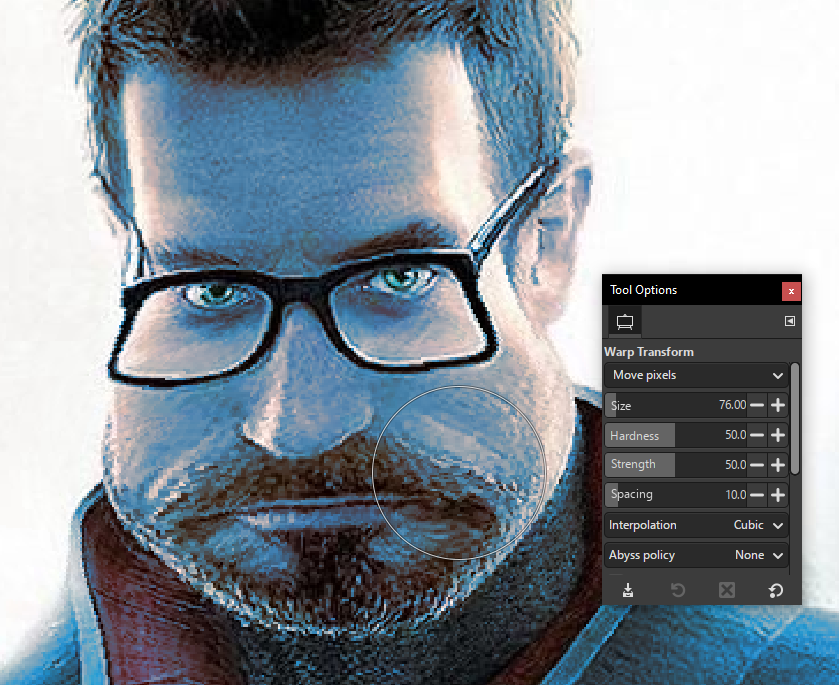Click the Hardness slider
The width and height of the screenshot is (839, 685).
click(676, 435)
